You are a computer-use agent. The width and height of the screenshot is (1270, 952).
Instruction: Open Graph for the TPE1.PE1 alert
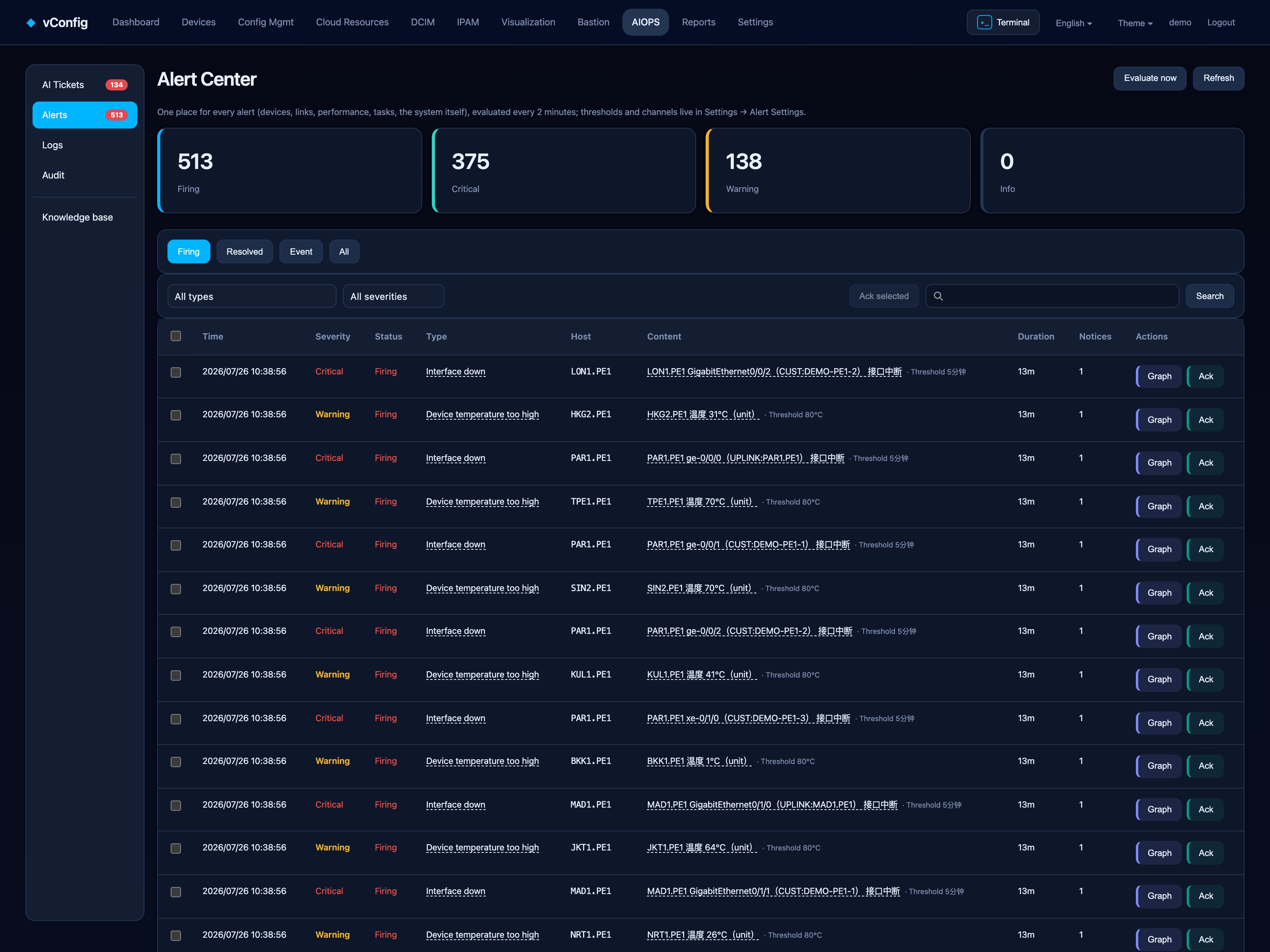point(1158,507)
